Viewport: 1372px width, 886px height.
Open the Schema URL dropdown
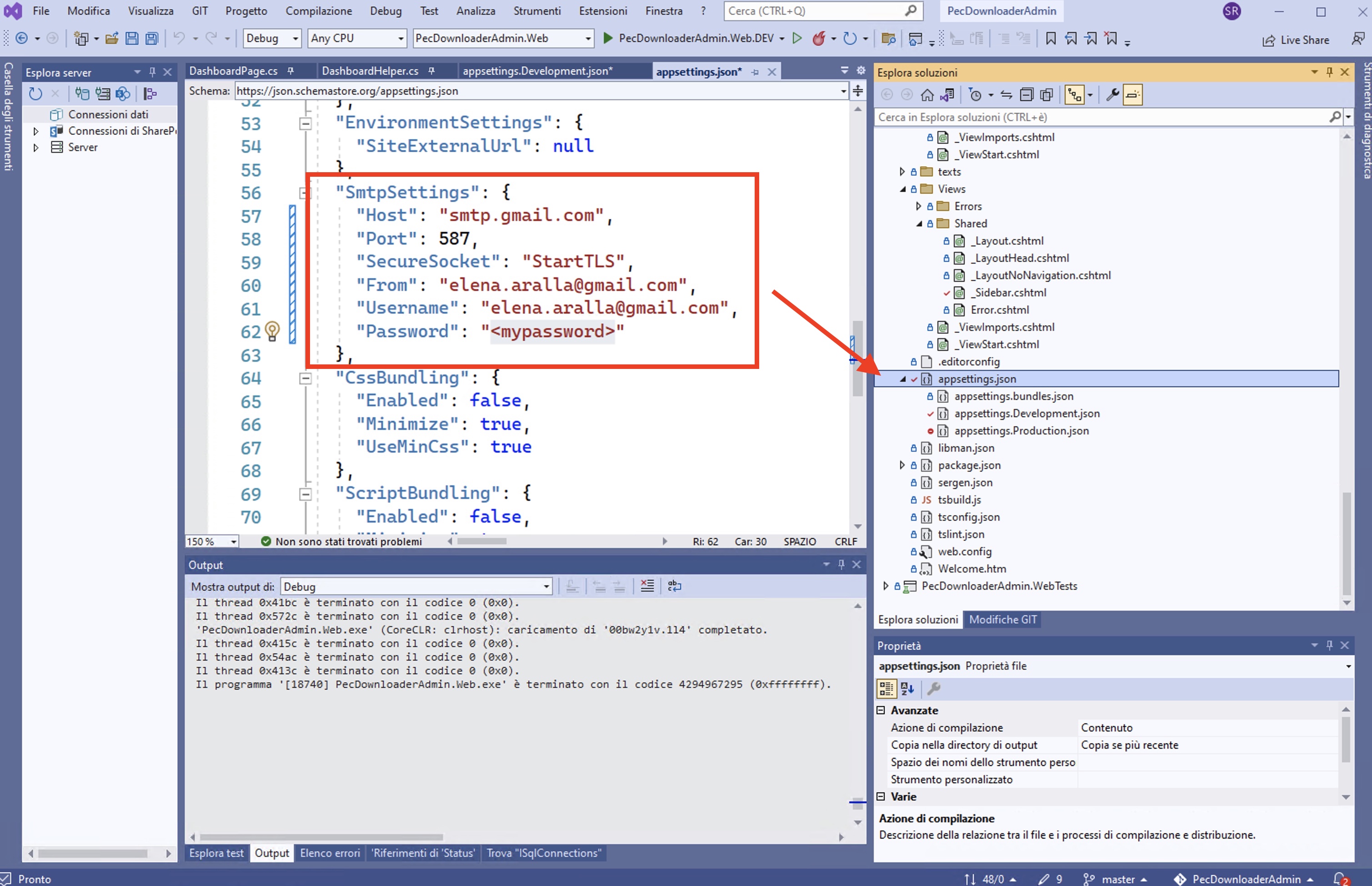pyautogui.click(x=843, y=91)
